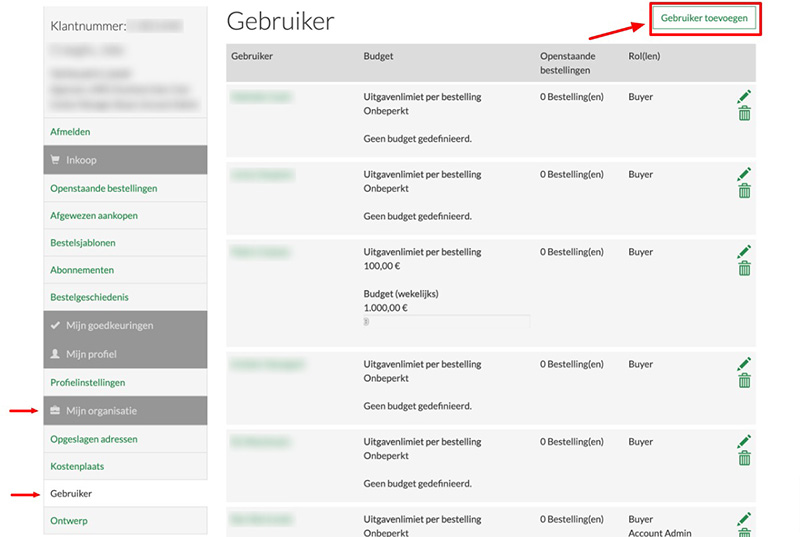800x537 pixels.
Task: Edit the fifth user row with the pencil icon
Action: (744, 441)
